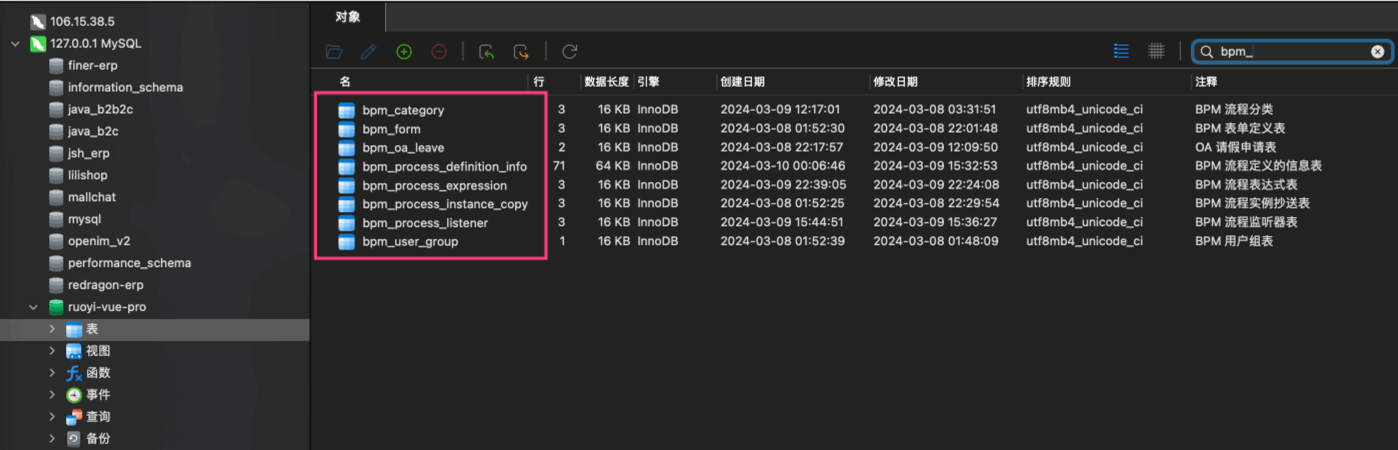Viewport: 1398px width, 450px height.
Task: Clear the bpm_ search filter
Action: click(x=1377, y=52)
